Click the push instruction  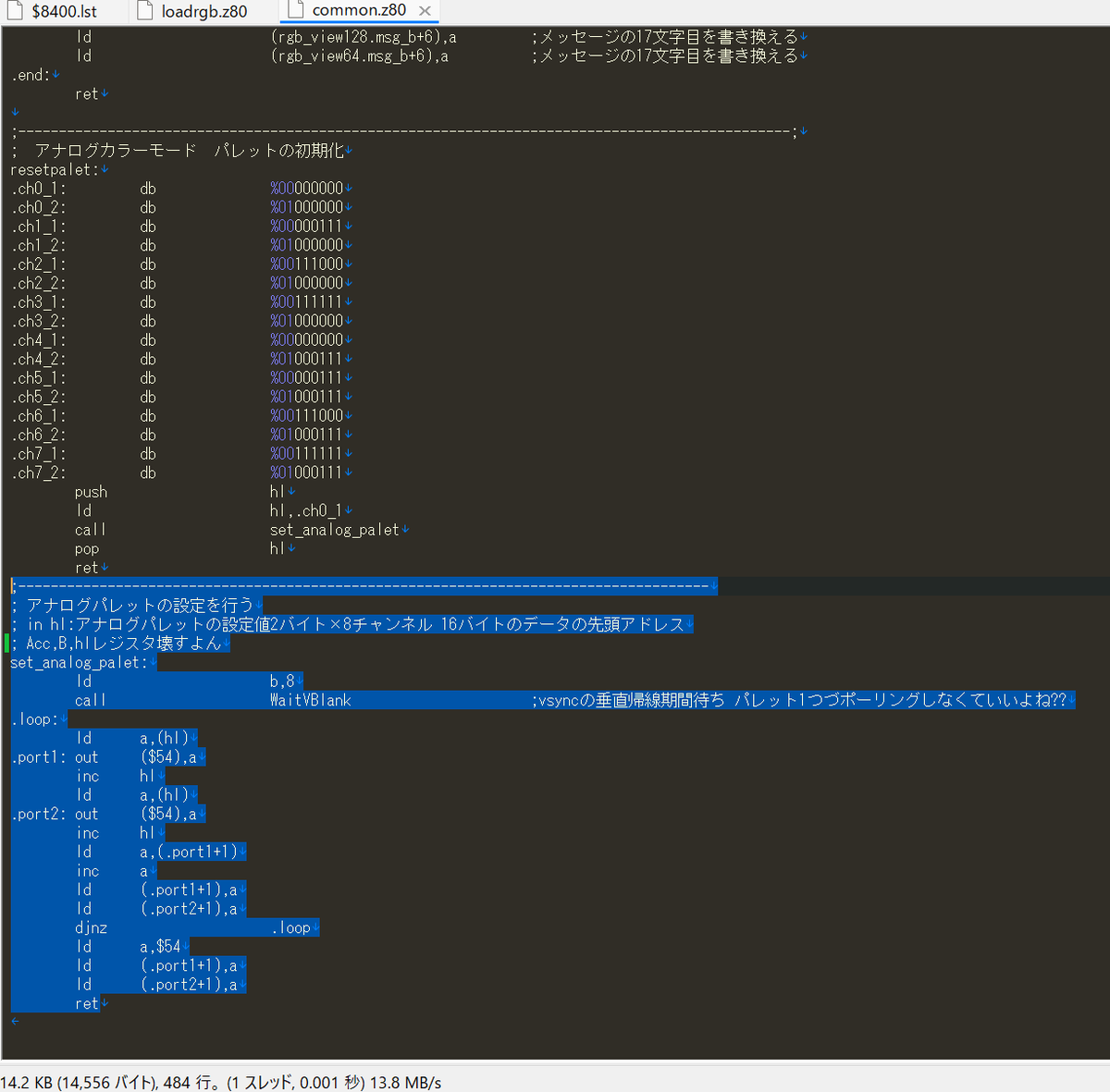coord(92,492)
